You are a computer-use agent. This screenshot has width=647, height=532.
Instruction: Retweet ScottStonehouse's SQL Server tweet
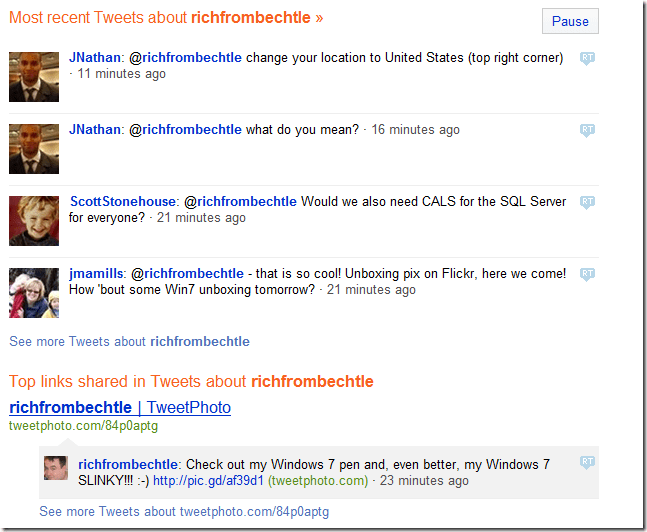[587, 203]
